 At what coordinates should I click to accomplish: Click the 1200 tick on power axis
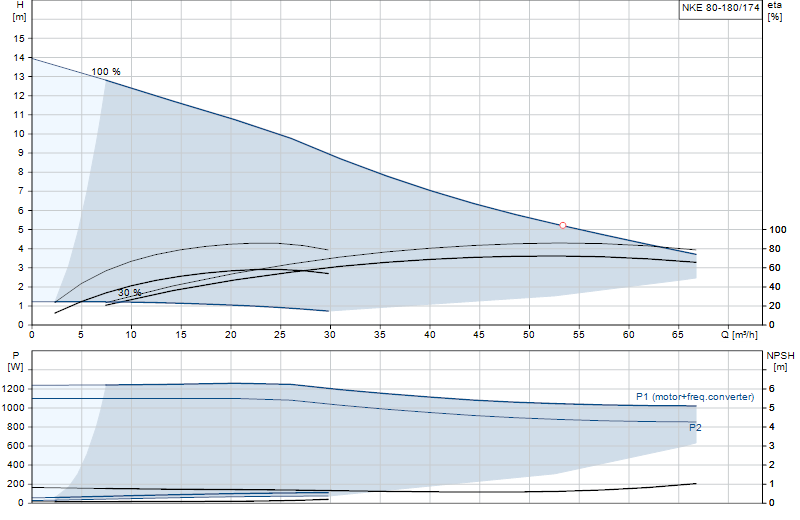13,389
